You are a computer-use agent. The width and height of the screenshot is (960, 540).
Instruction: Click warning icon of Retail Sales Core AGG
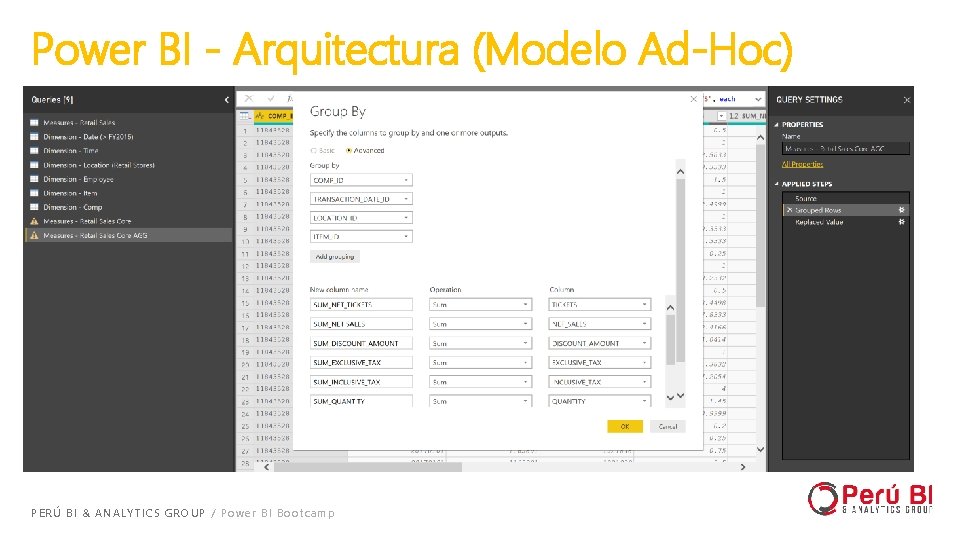tap(34, 235)
